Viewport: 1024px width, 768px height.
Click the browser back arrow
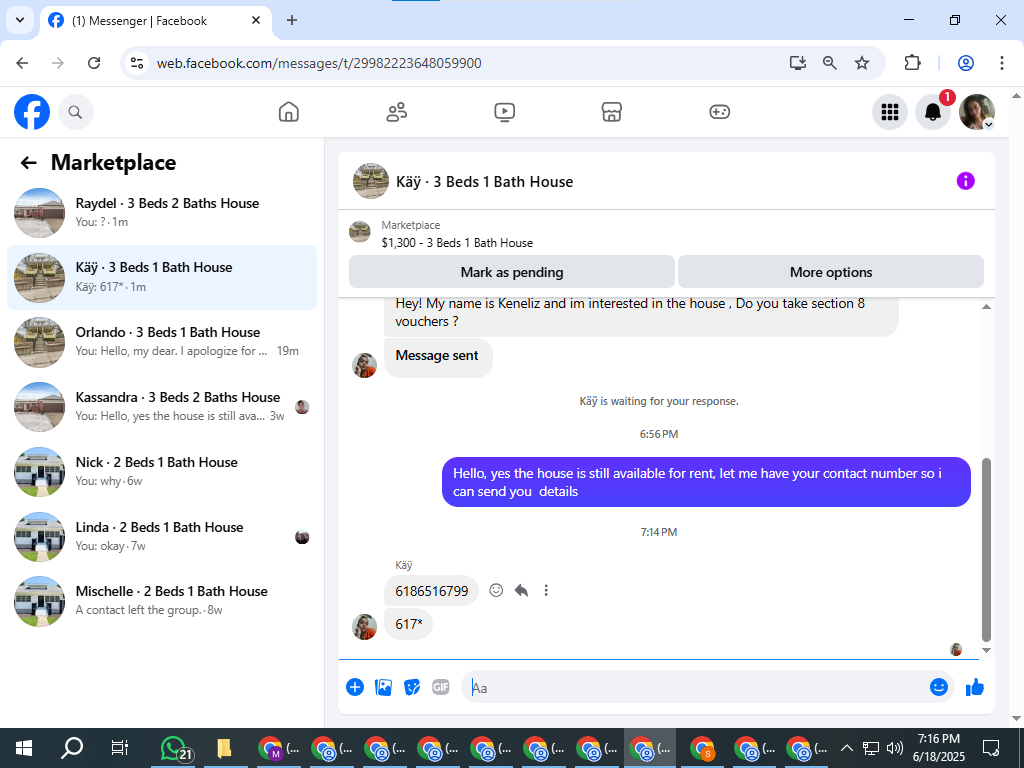click(x=22, y=63)
